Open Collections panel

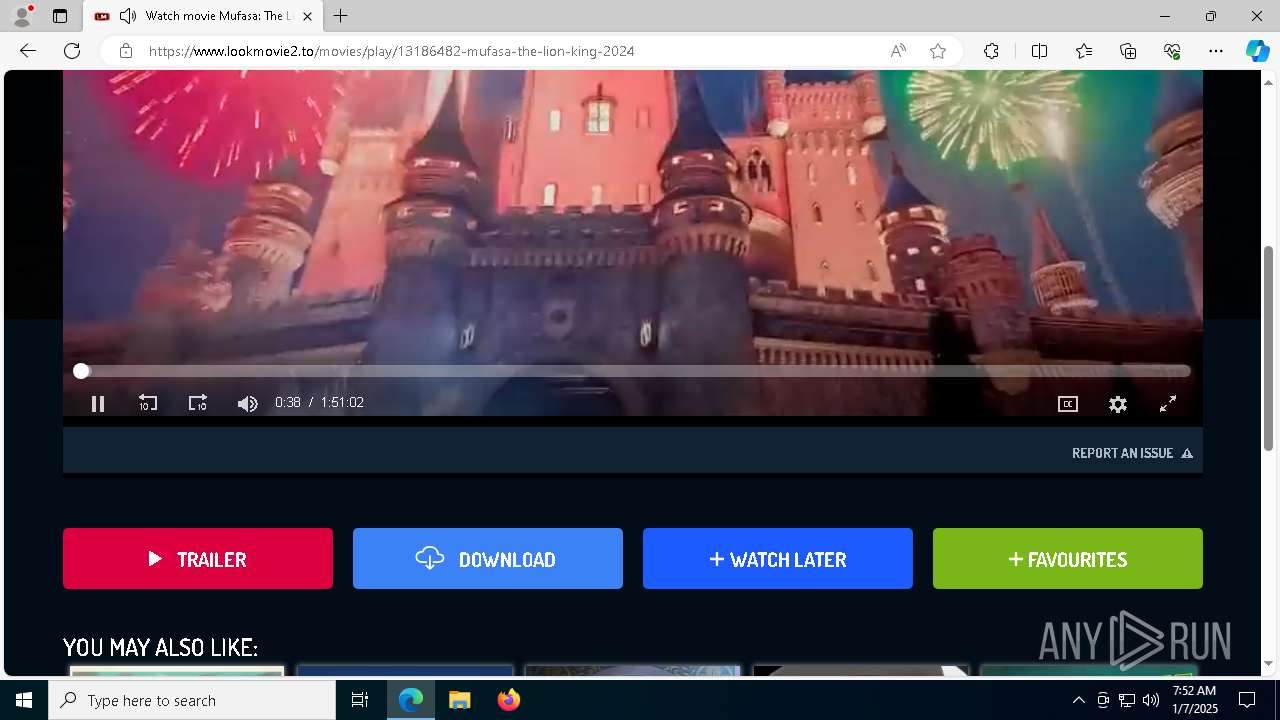pos(1128,51)
